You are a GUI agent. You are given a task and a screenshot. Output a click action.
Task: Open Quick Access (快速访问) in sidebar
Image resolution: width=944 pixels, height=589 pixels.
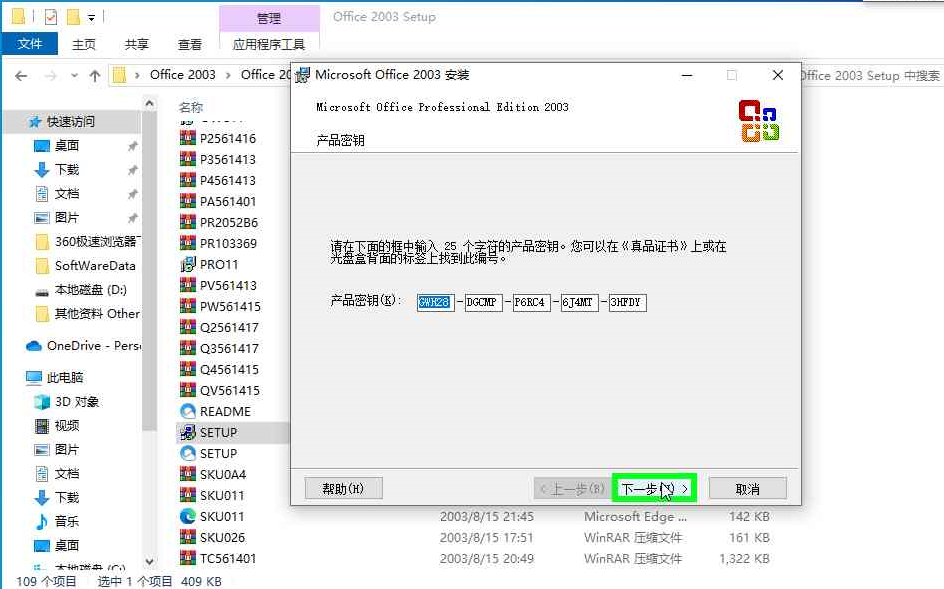(x=70, y=122)
